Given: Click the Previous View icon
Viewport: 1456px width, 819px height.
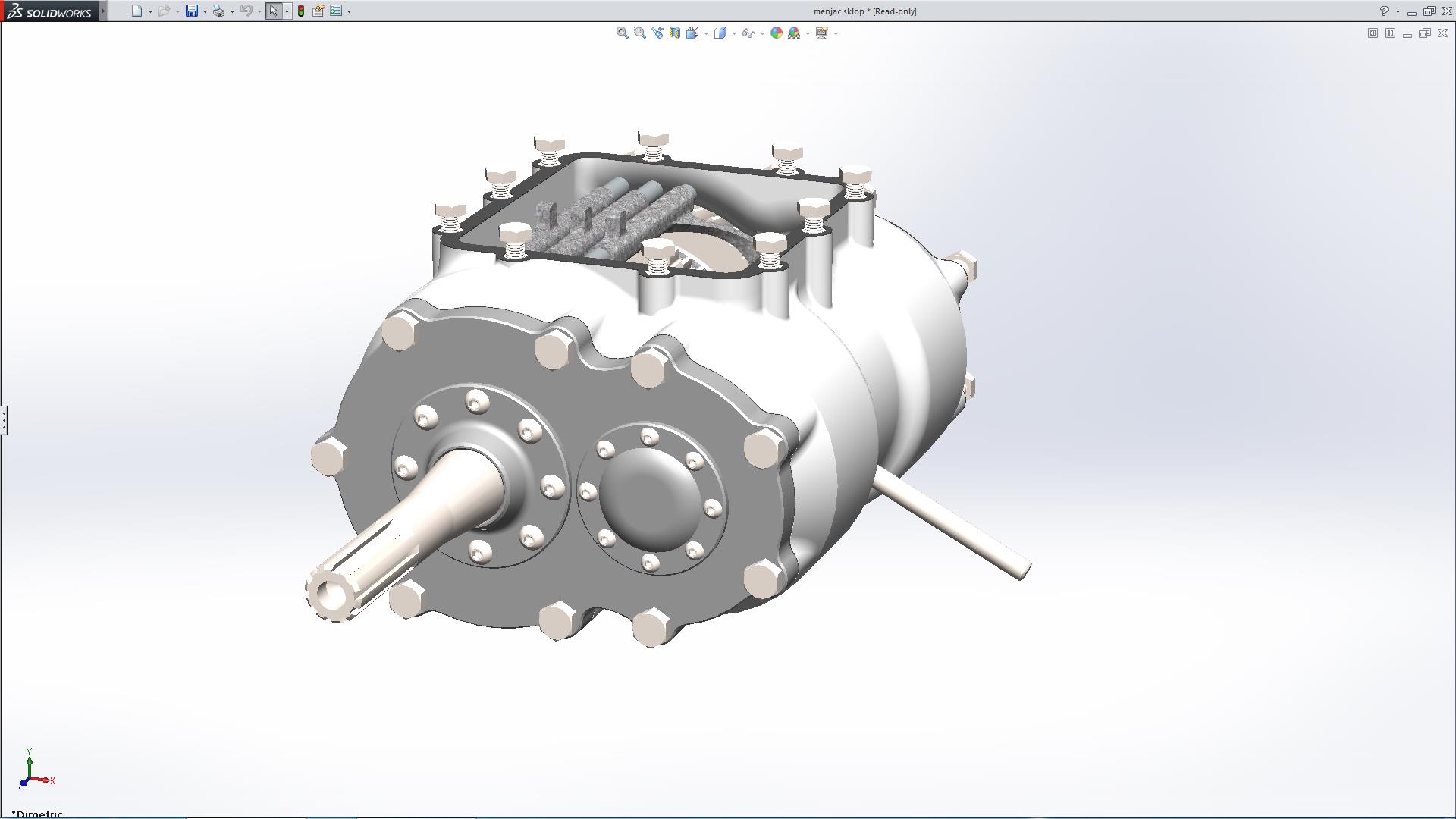Looking at the screenshot, I should (657, 33).
